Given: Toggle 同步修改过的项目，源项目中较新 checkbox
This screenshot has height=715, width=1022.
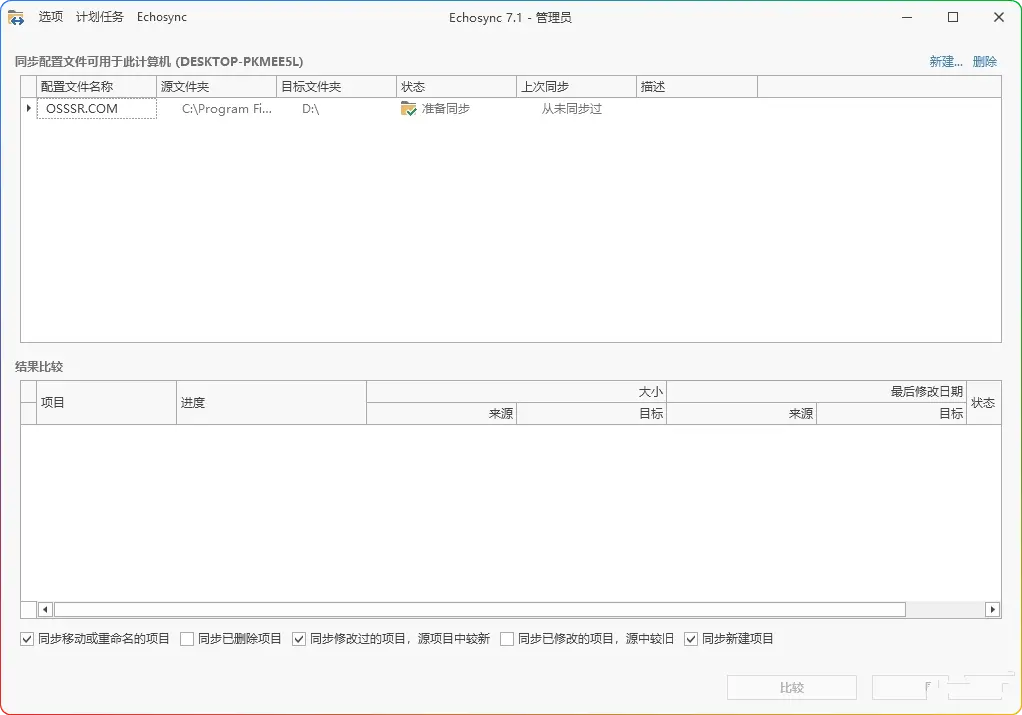Looking at the screenshot, I should [x=299, y=639].
